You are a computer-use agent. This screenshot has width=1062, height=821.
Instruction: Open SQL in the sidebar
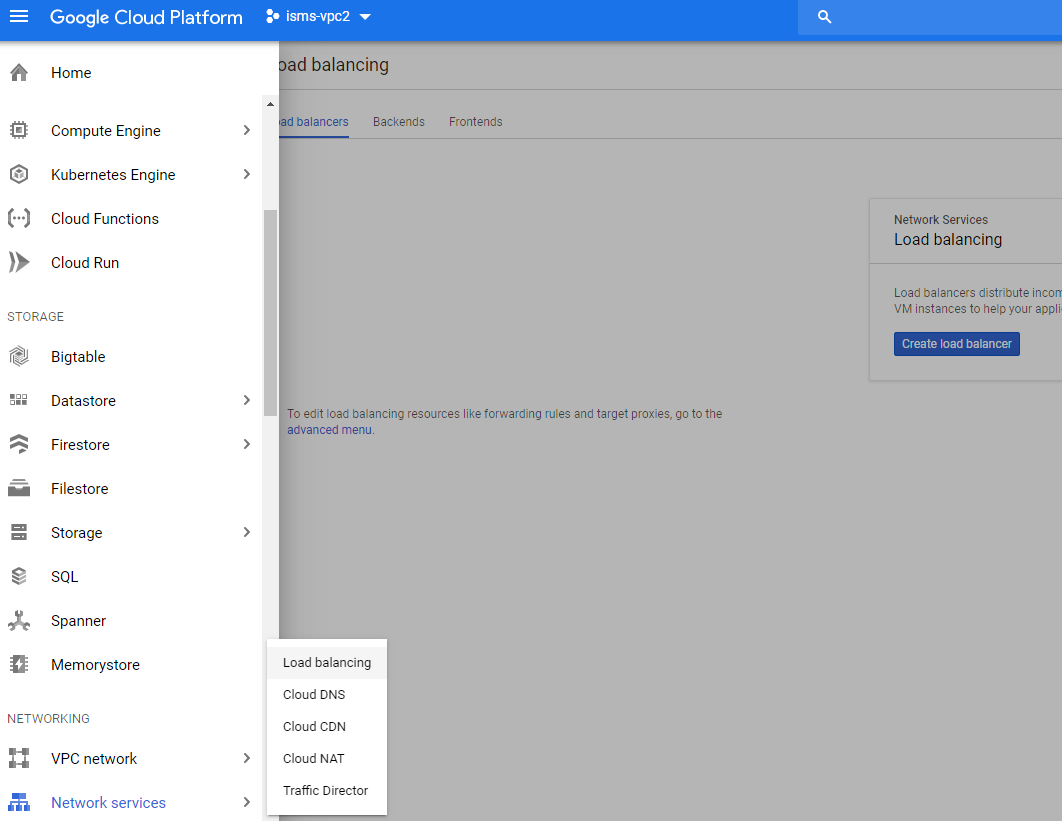pyautogui.click(x=65, y=576)
